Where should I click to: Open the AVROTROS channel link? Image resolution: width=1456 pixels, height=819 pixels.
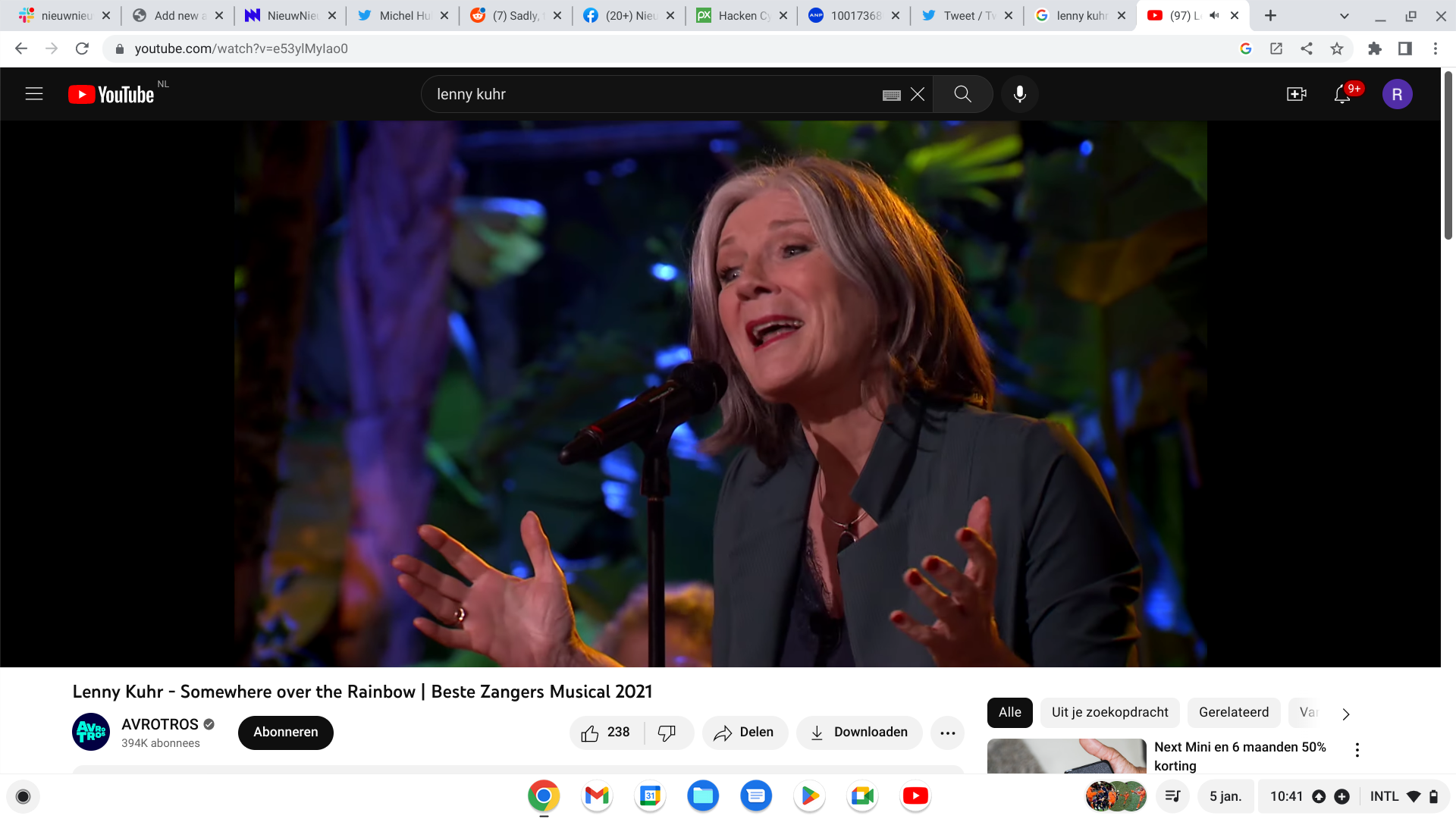(159, 724)
